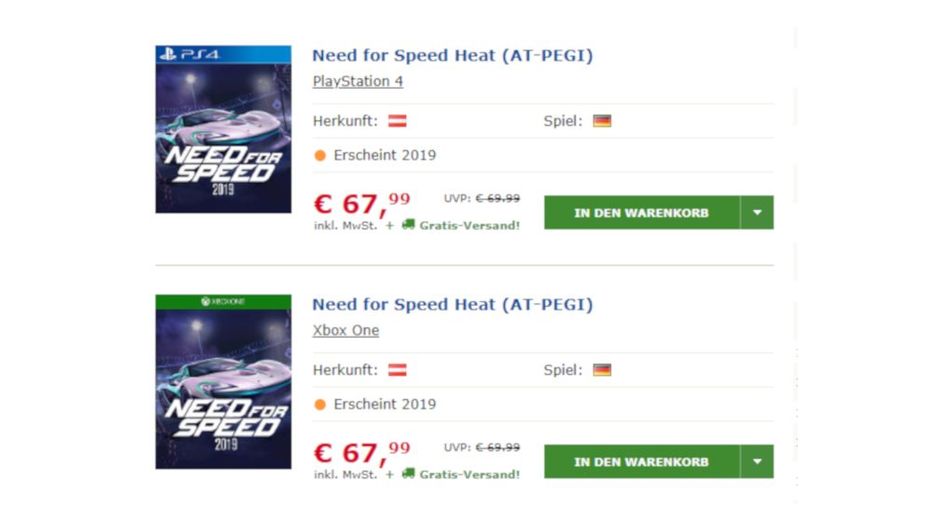Click the delivery truck icon for the Xbox One game
The image size is (940, 530).
408,474
